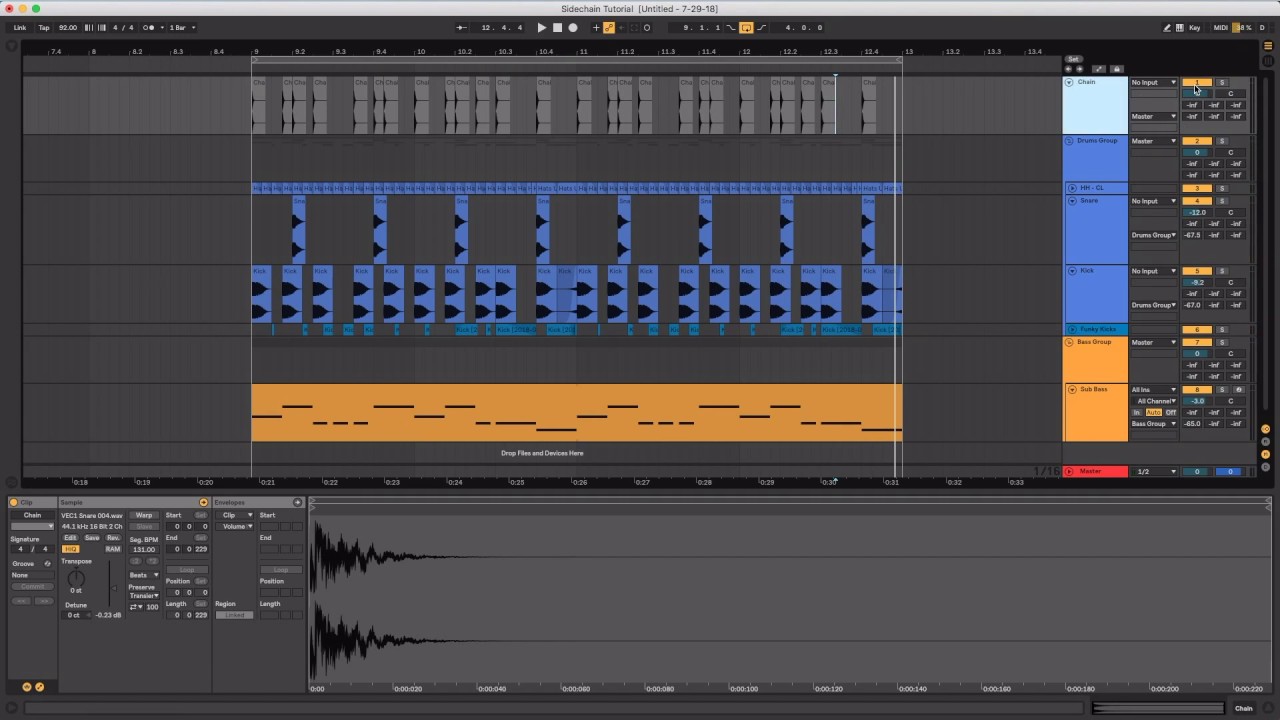The height and width of the screenshot is (720, 1280).
Task: Toggle Drums Group activator number 2
Action: (1197, 141)
